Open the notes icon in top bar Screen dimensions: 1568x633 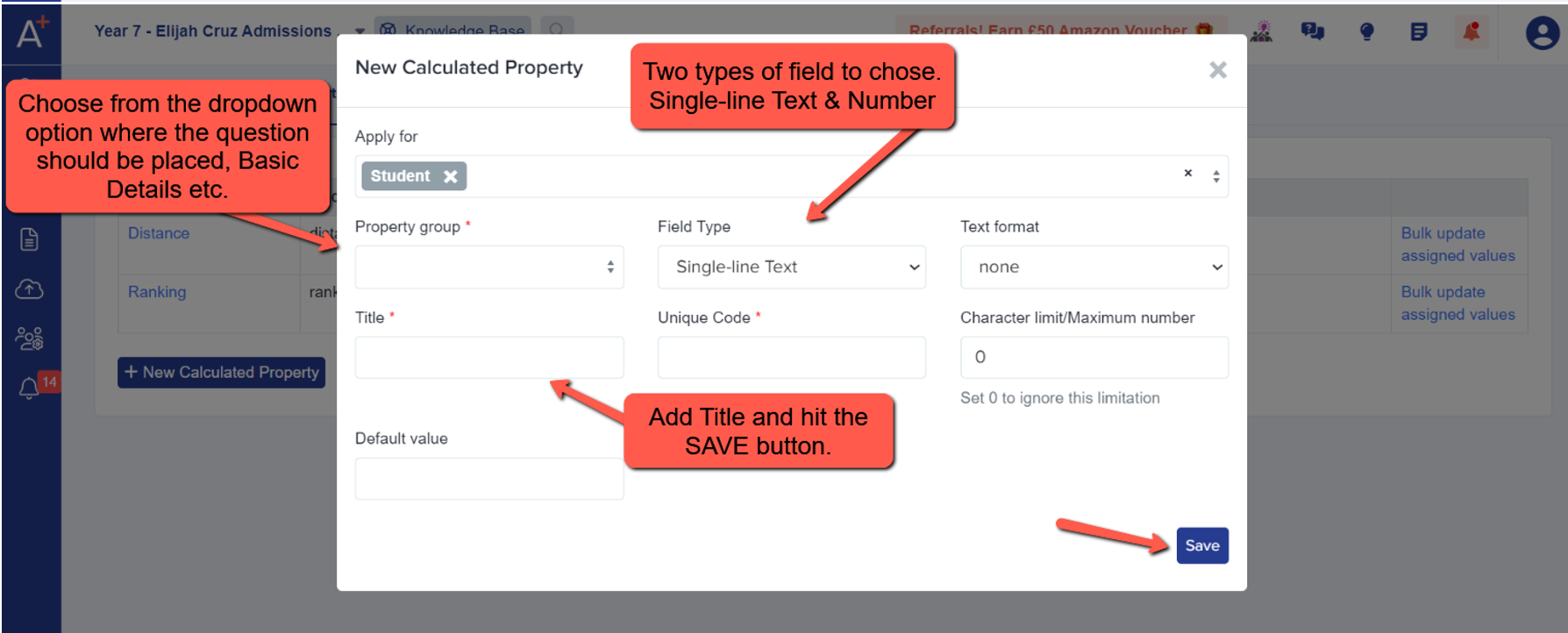click(1419, 32)
